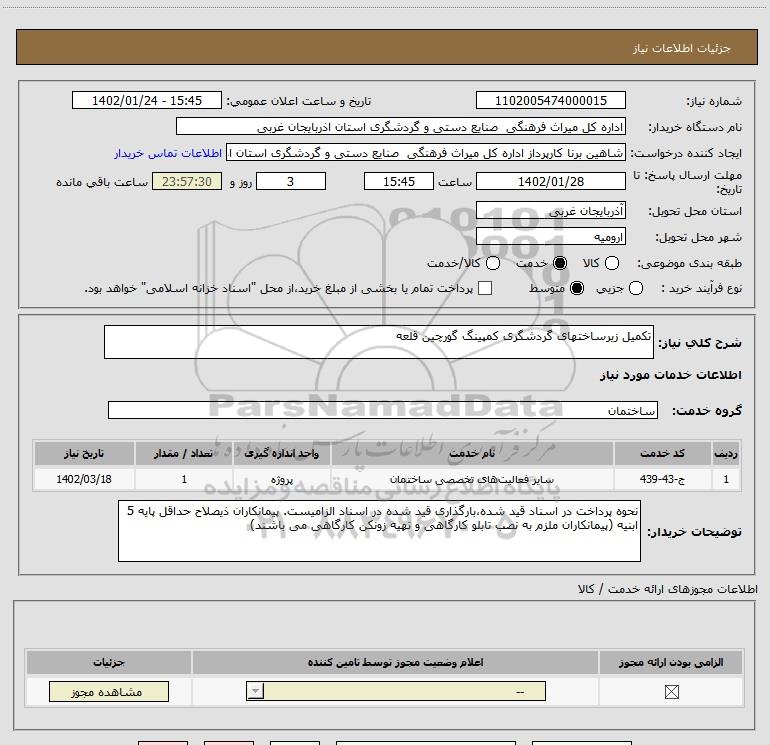The height and width of the screenshot is (745, 770).
Task: Click the remaining time 23:57:30 field
Action: pos(187,182)
